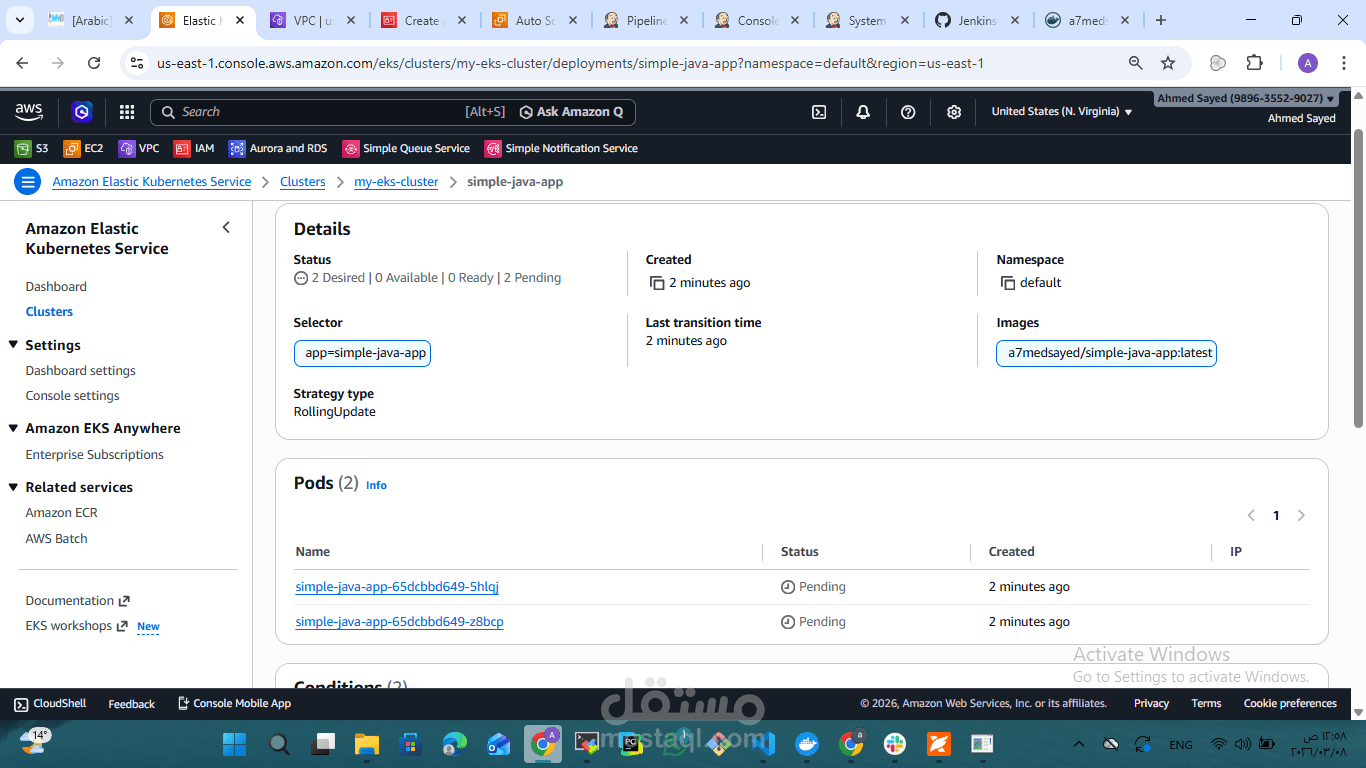
Task: Open the browser Extensions puzzle icon
Action: [x=1254, y=63]
